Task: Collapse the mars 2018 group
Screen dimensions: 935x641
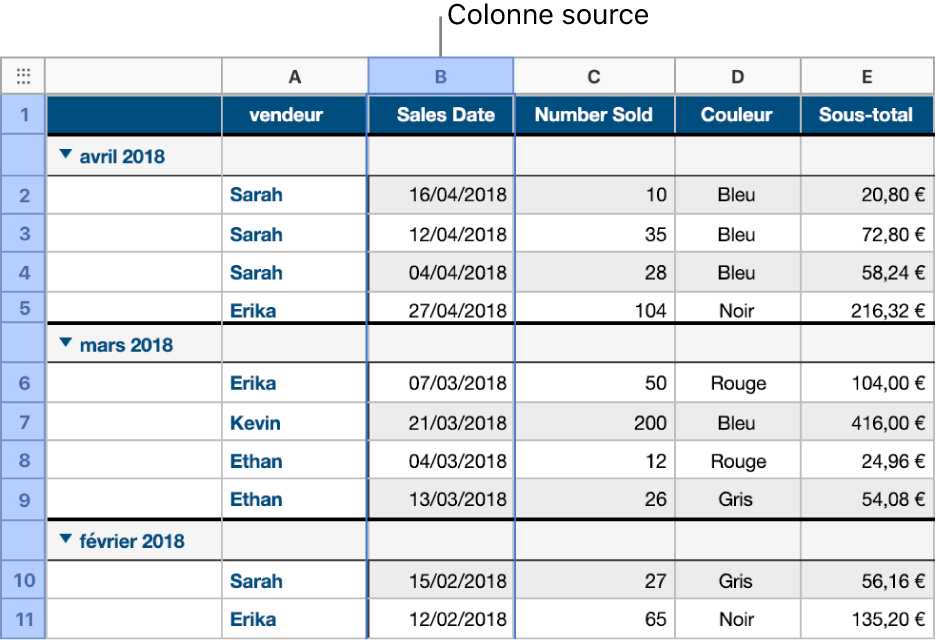Action: click(66, 344)
